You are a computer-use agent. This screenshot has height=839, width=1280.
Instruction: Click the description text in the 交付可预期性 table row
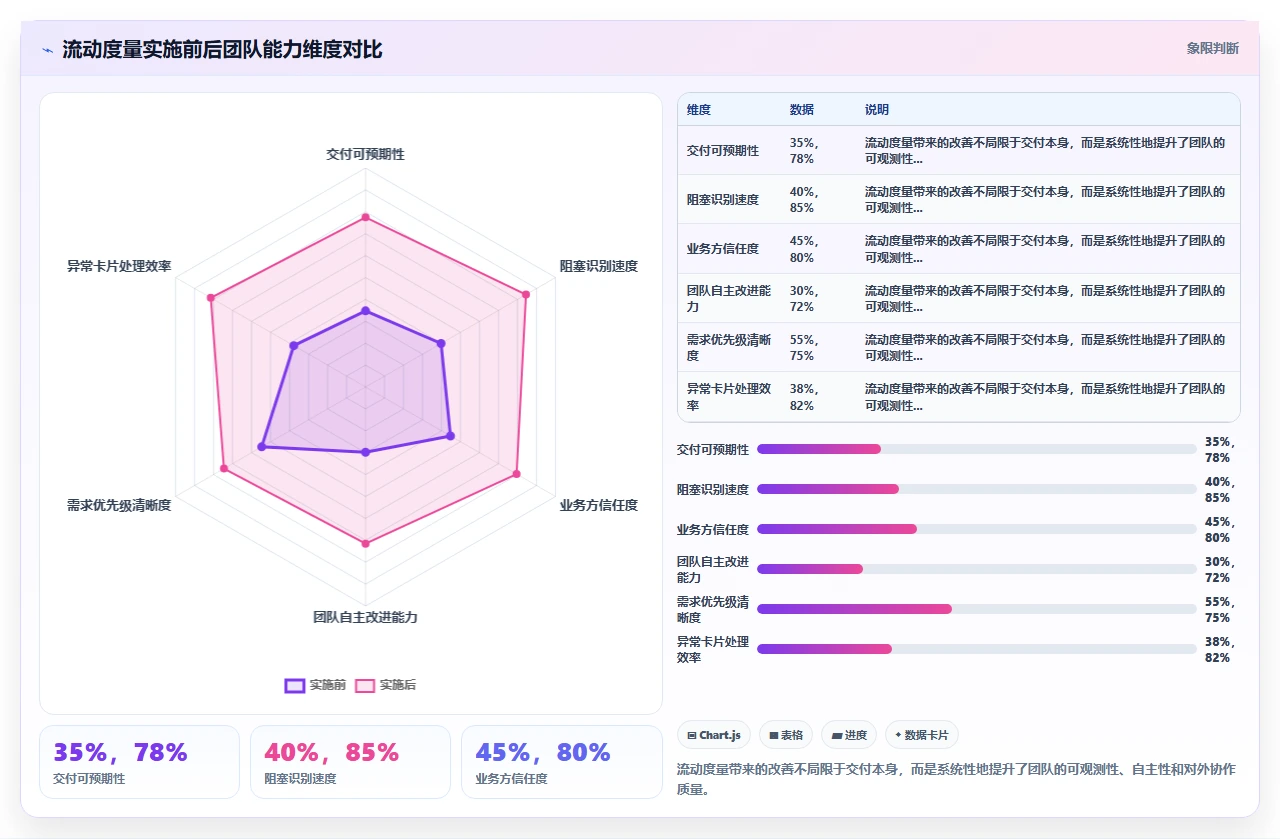pos(1045,151)
